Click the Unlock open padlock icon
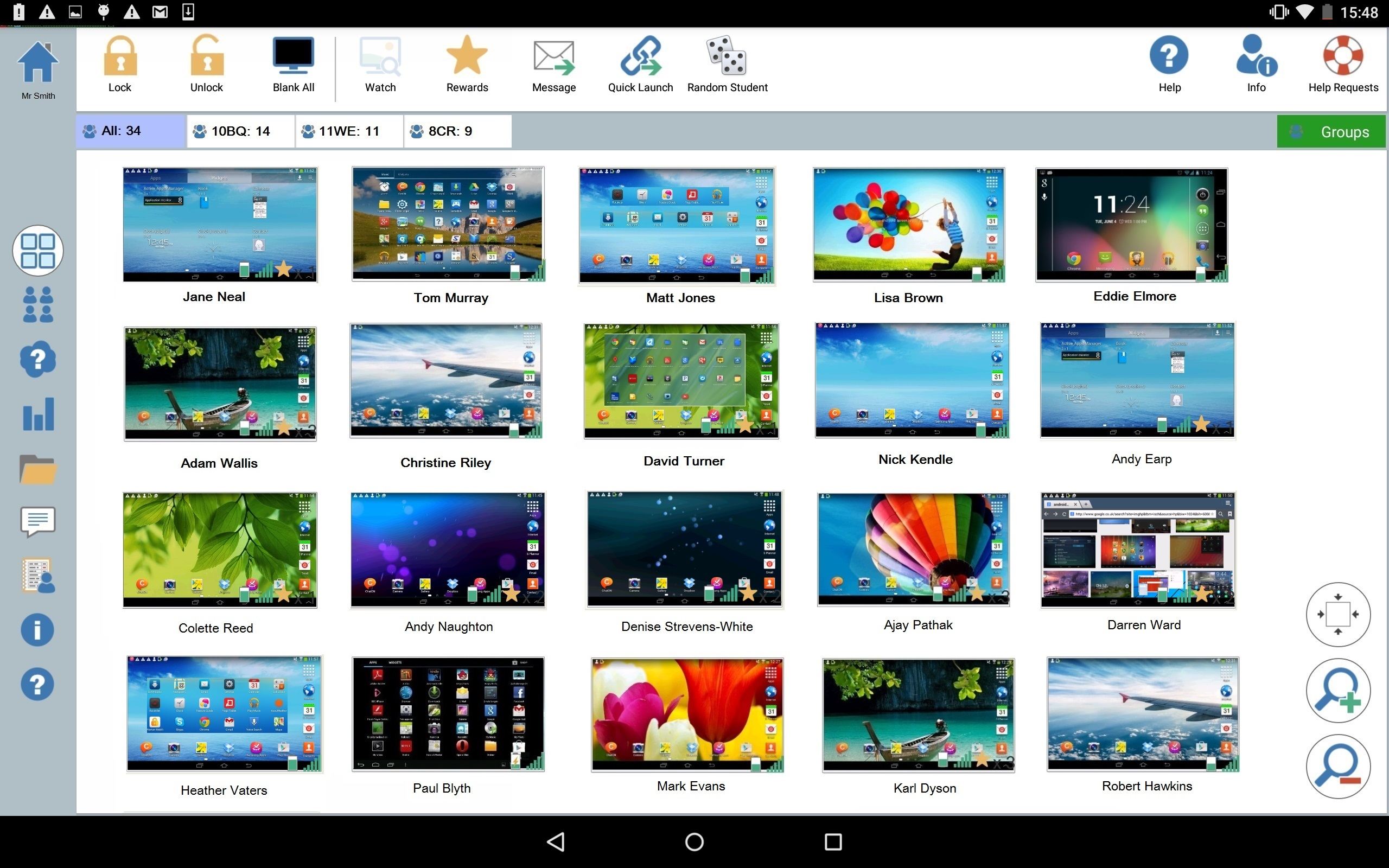The height and width of the screenshot is (868, 1389). click(x=207, y=56)
